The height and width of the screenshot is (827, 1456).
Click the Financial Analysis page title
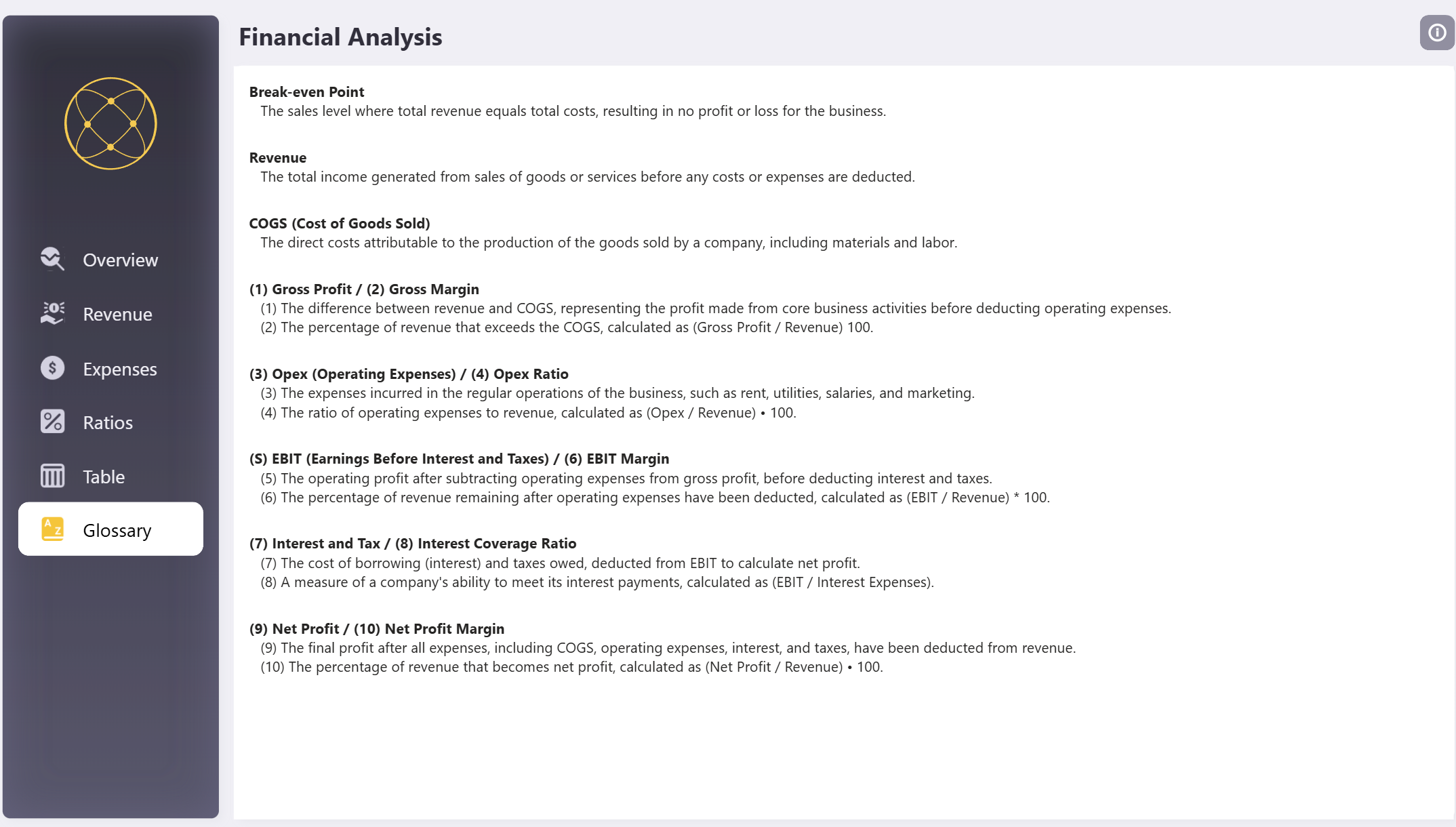coord(340,37)
